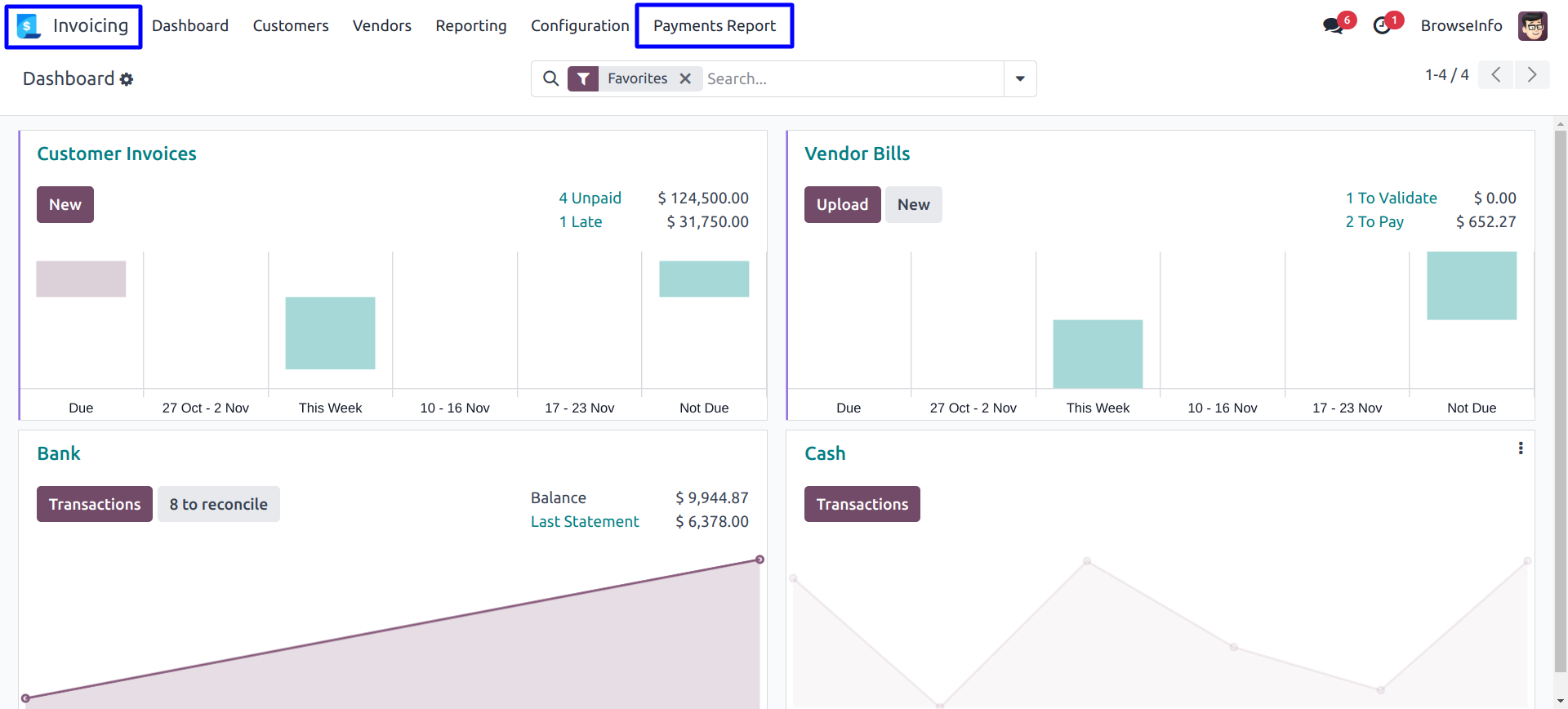The width and height of the screenshot is (1568, 709).
Task: Open the BrowseInfo user avatar
Action: click(1532, 26)
